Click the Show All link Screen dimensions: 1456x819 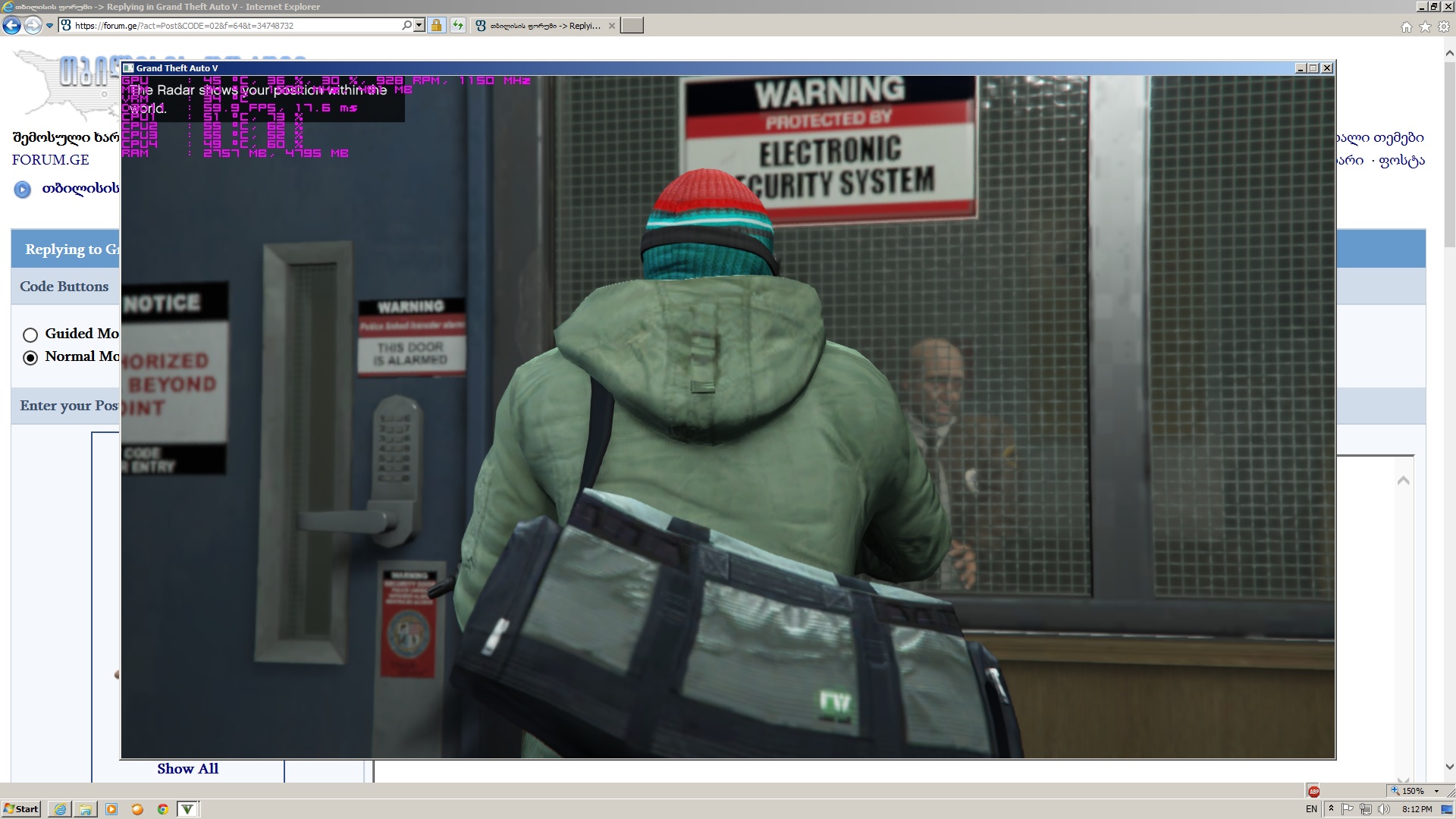[x=187, y=769]
